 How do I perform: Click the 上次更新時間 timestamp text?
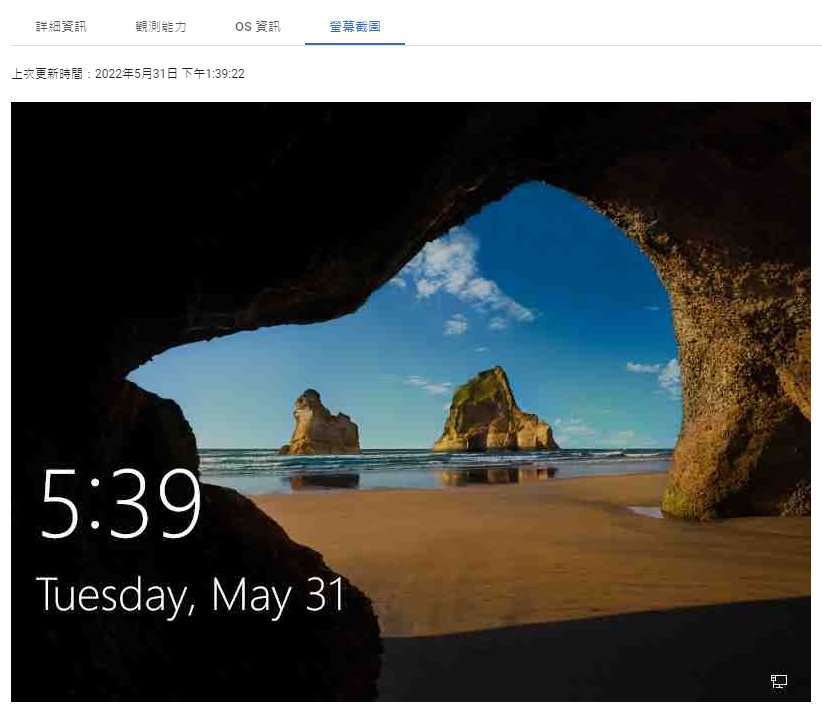128,74
